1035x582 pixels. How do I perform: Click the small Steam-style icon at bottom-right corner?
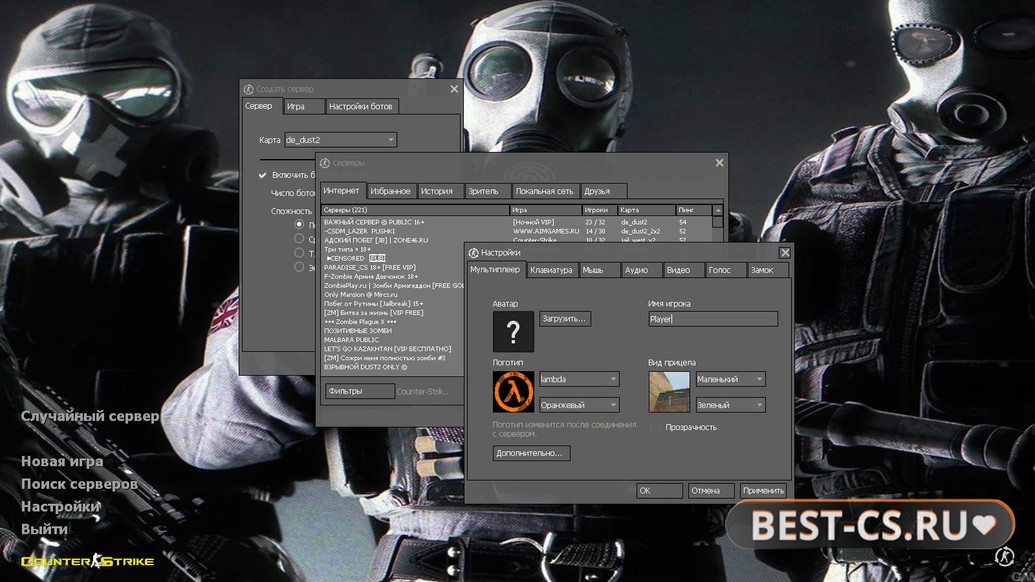1005,556
